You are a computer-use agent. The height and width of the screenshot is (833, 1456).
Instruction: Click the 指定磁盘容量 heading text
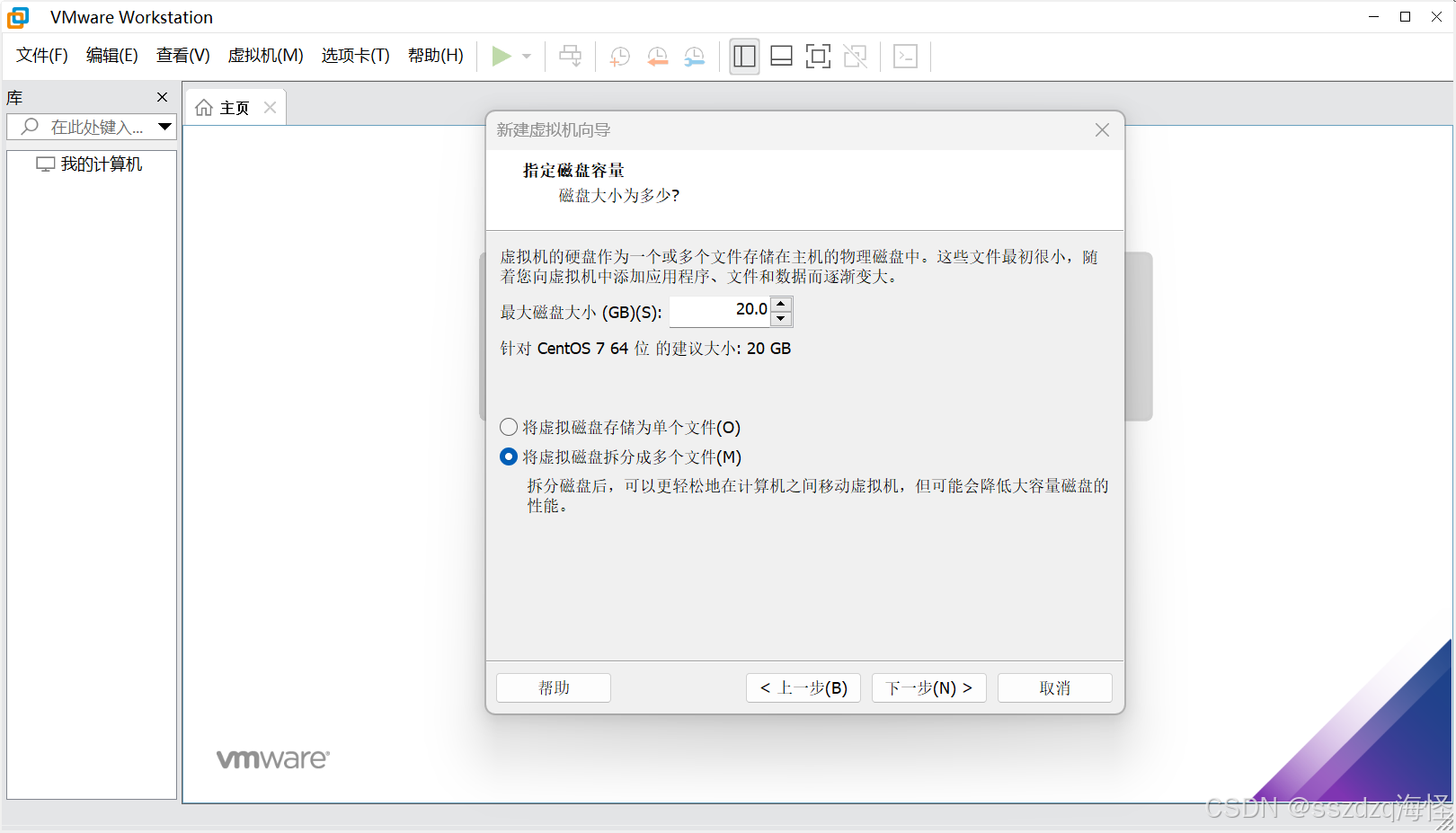[x=573, y=170]
